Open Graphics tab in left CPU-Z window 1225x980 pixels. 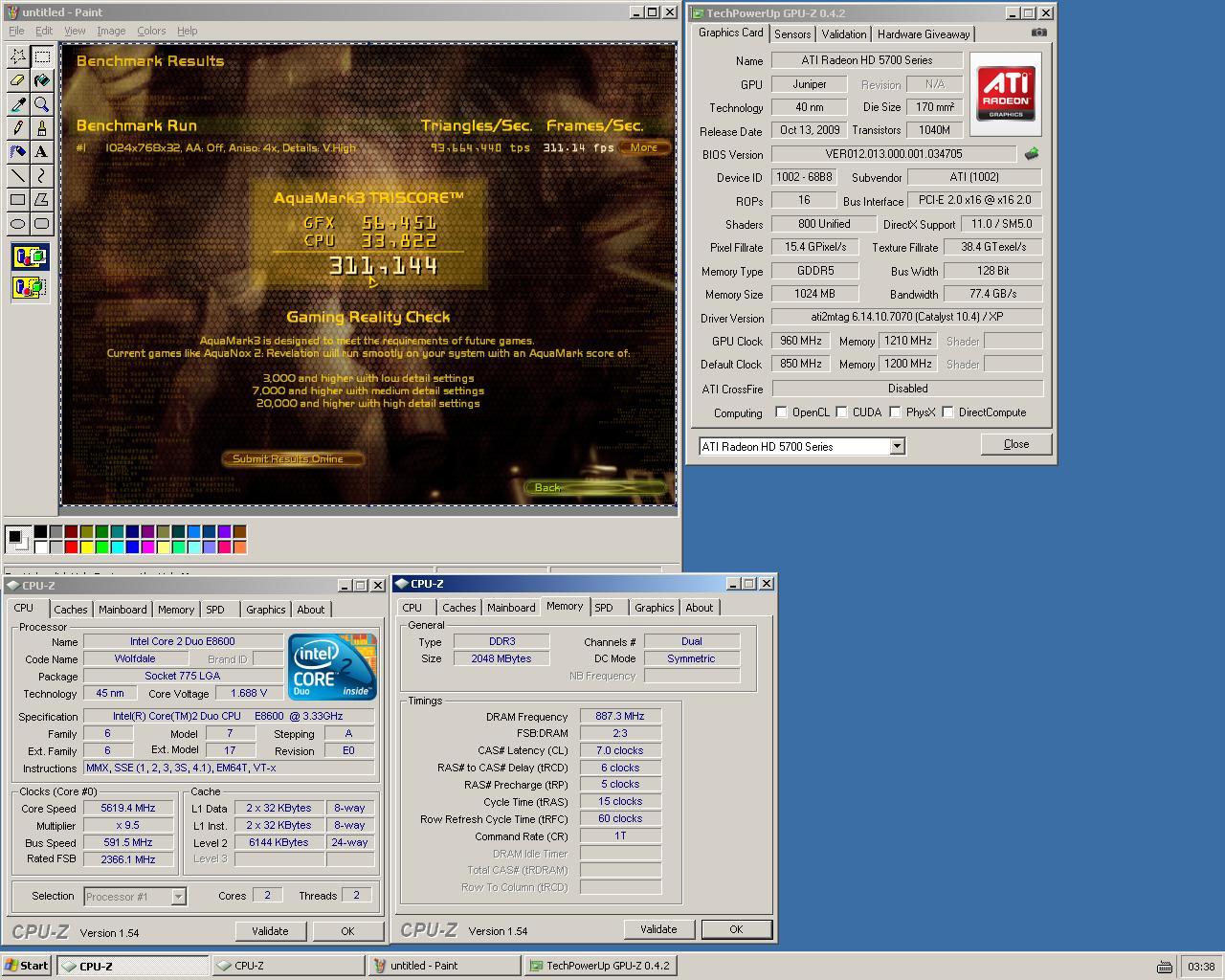[x=265, y=610]
